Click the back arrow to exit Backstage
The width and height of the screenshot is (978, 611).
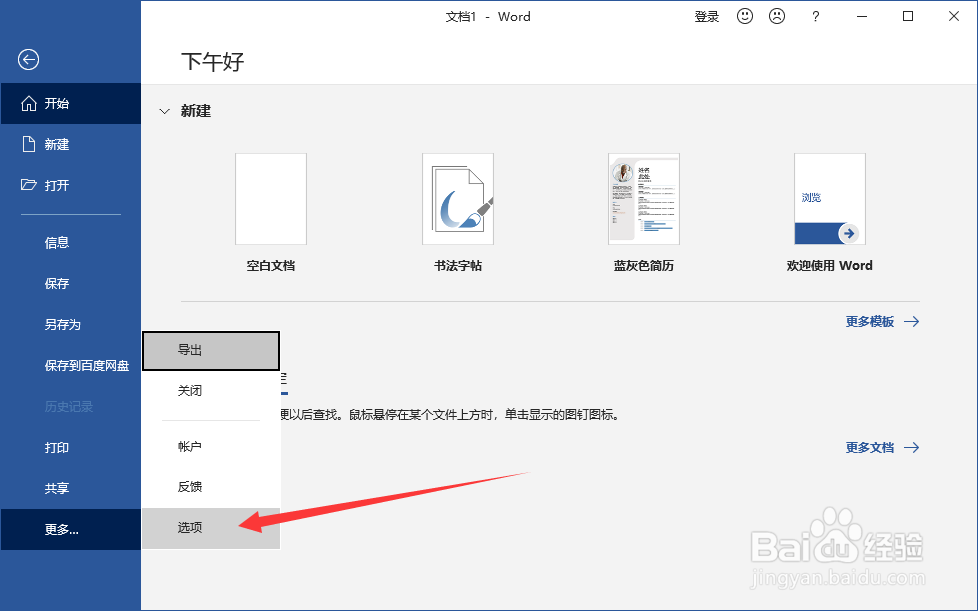pos(28,60)
